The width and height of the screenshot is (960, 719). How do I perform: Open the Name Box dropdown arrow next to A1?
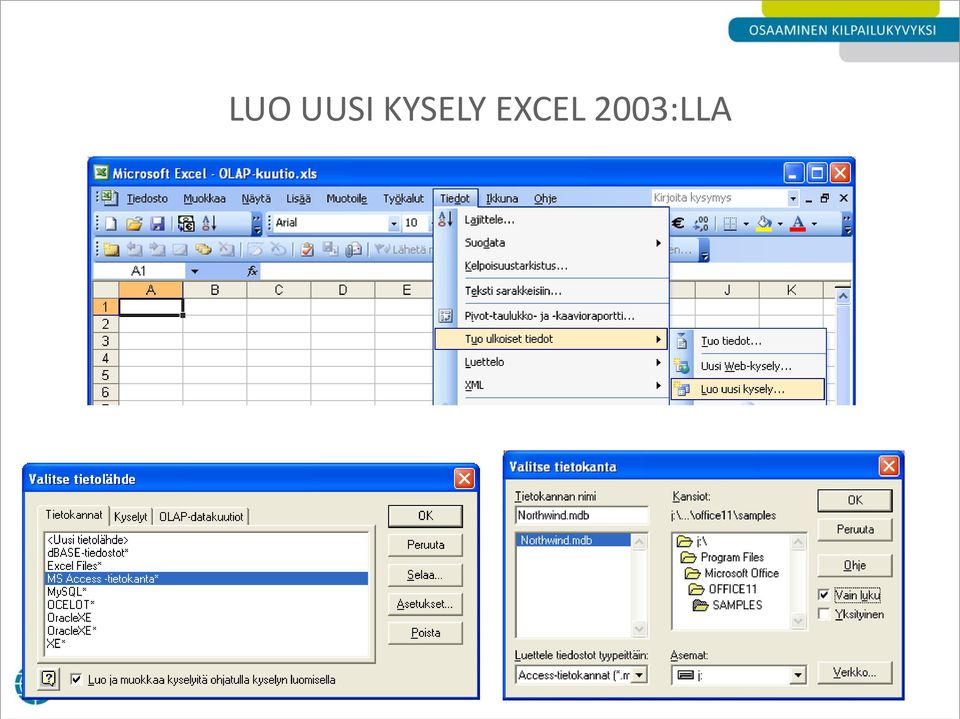[x=195, y=271]
